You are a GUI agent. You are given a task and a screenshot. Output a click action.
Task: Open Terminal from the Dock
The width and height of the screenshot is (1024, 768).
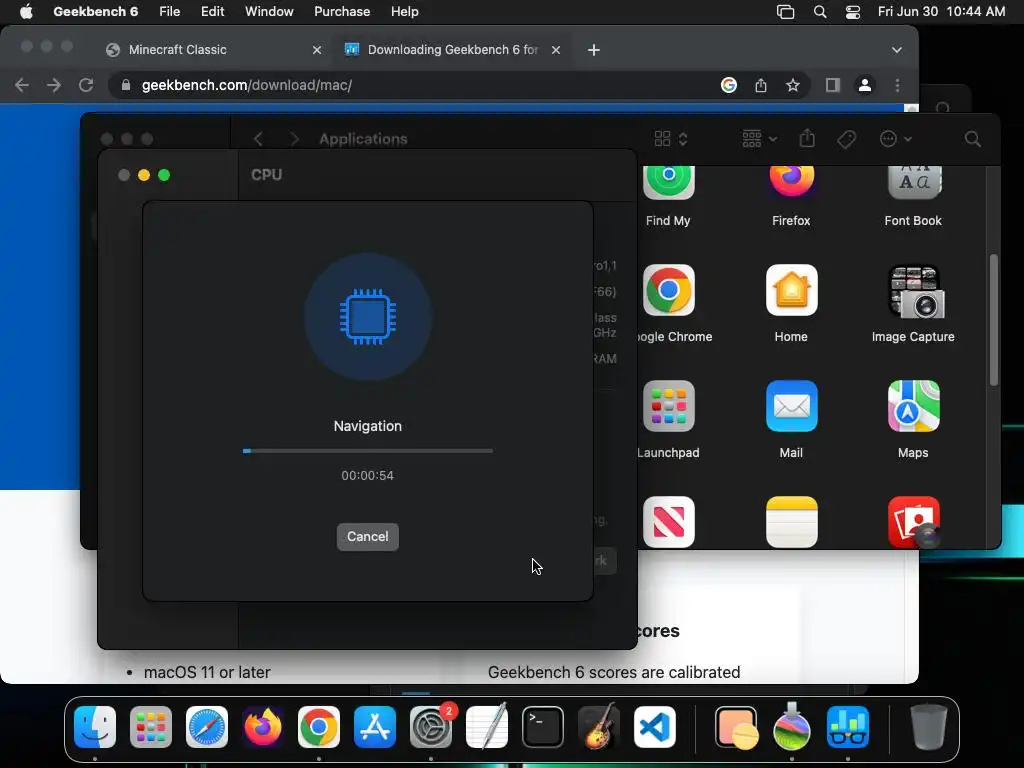543,727
